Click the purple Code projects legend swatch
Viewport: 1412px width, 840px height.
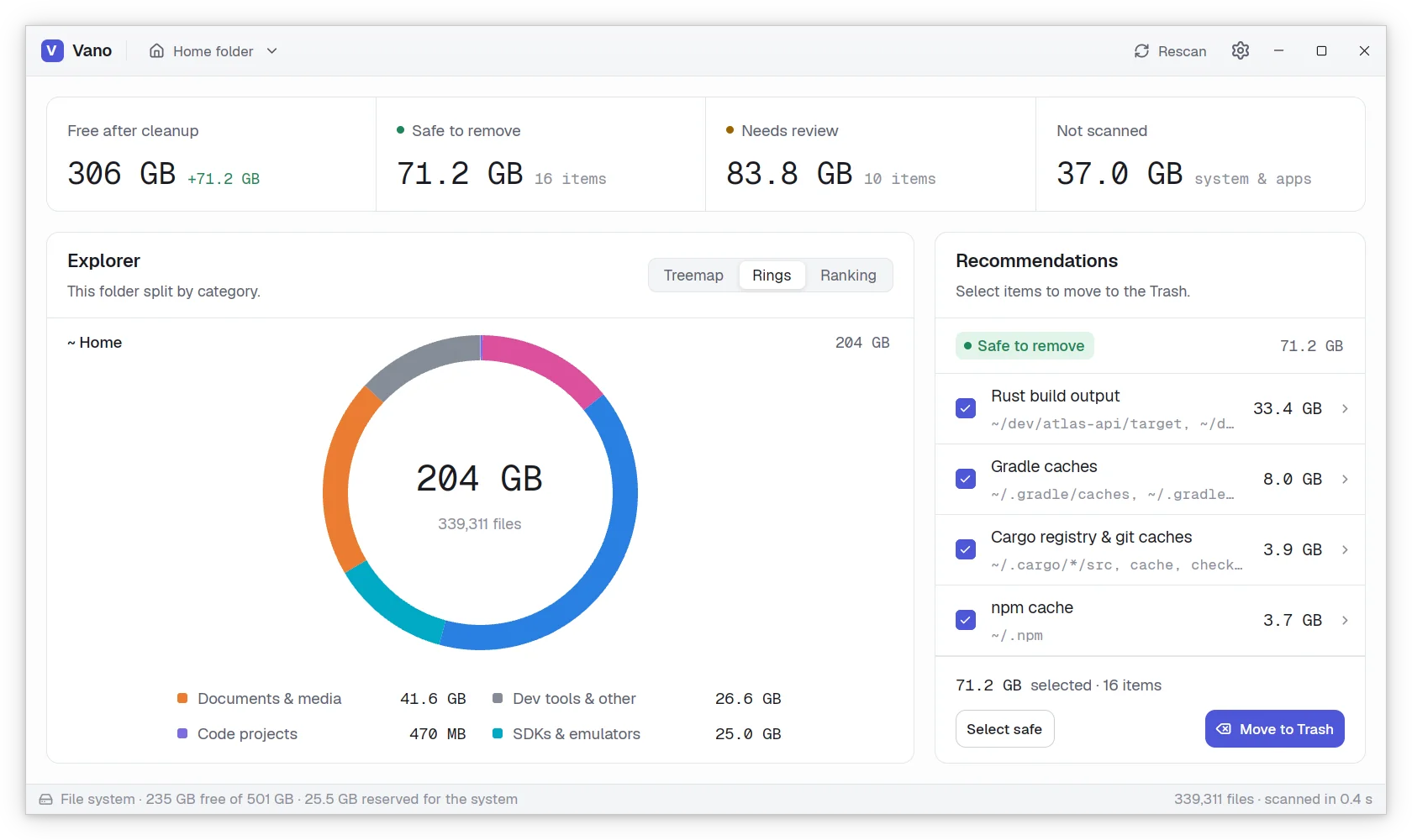pos(182,733)
